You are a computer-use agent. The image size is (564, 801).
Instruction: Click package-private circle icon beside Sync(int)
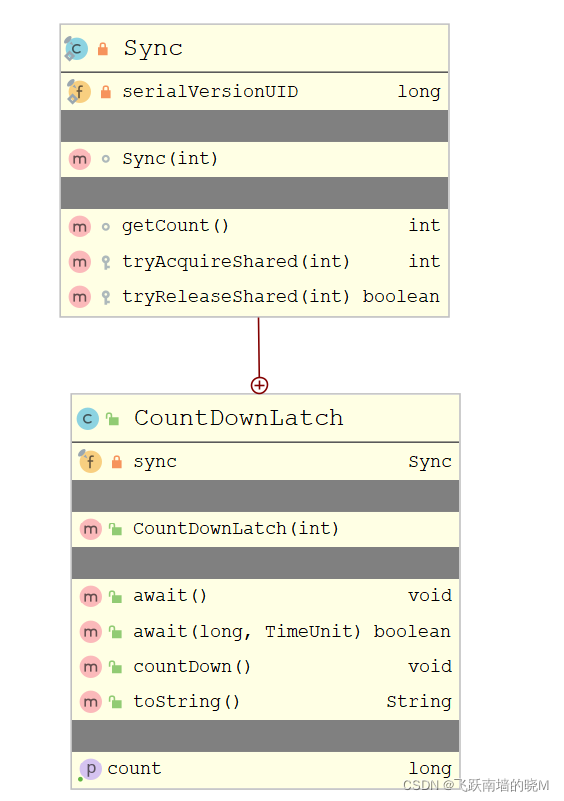(106, 159)
